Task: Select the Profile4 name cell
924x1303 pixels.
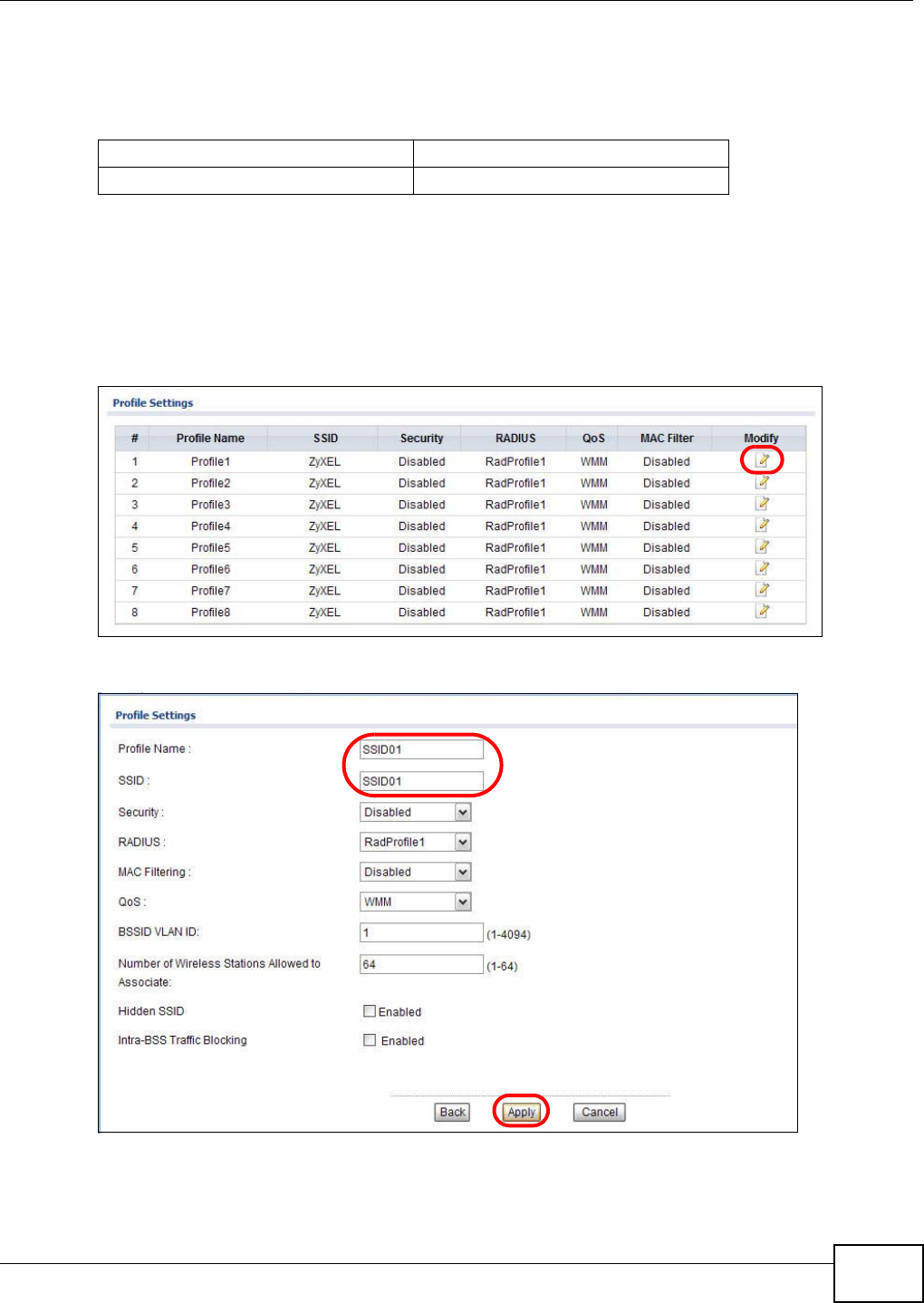Action: (x=210, y=526)
